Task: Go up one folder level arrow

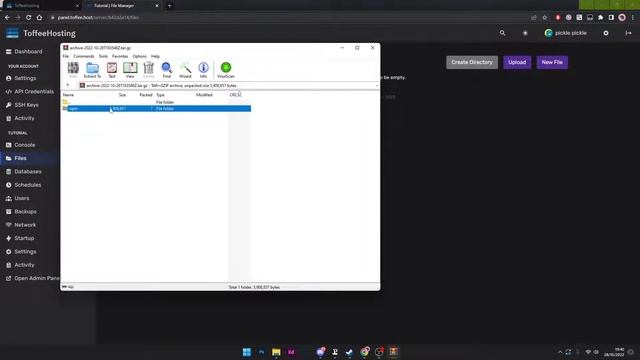Action: click(x=68, y=85)
